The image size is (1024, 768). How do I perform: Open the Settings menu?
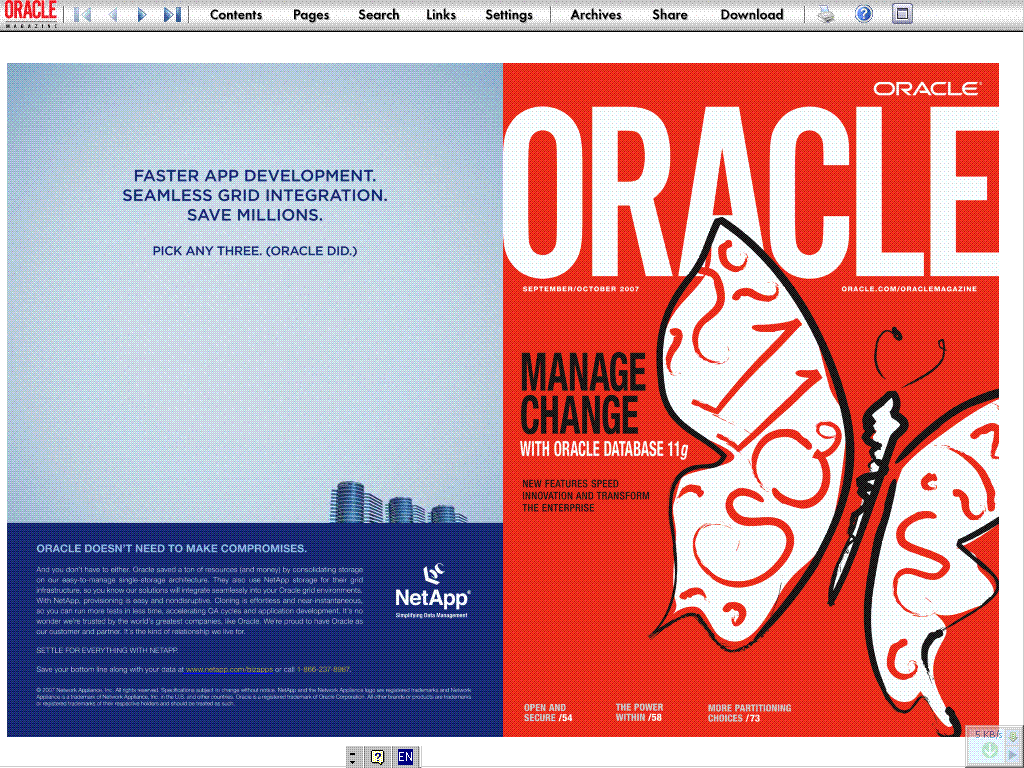point(509,15)
